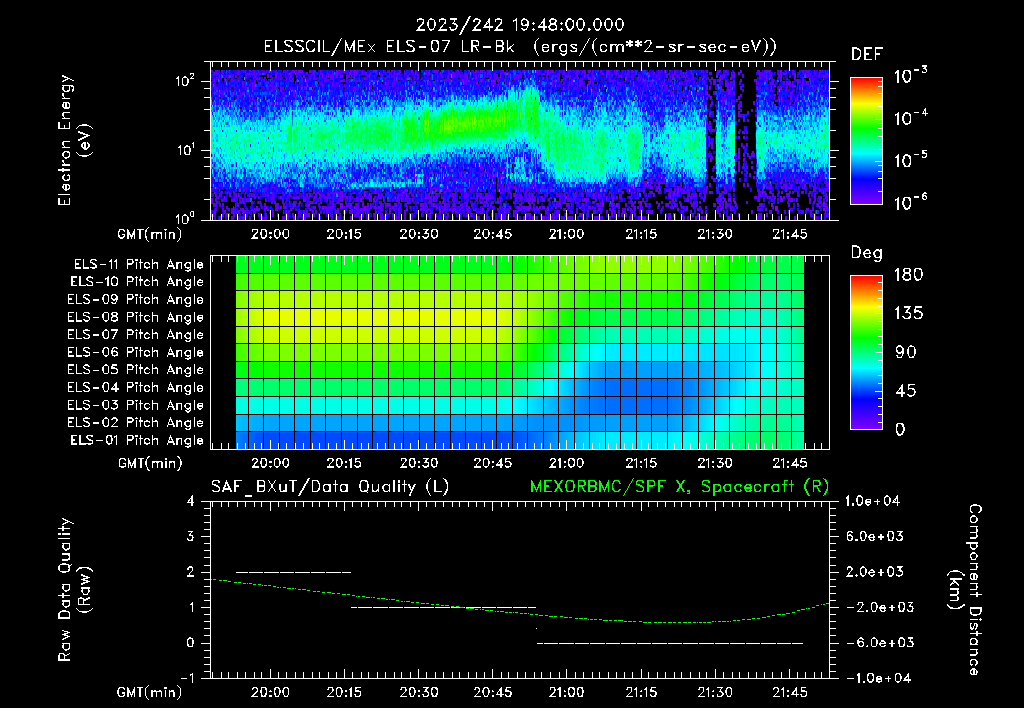Click the ELS-02 Pitch Angle row label
Screen dimensions: 1024x708
point(135,423)
